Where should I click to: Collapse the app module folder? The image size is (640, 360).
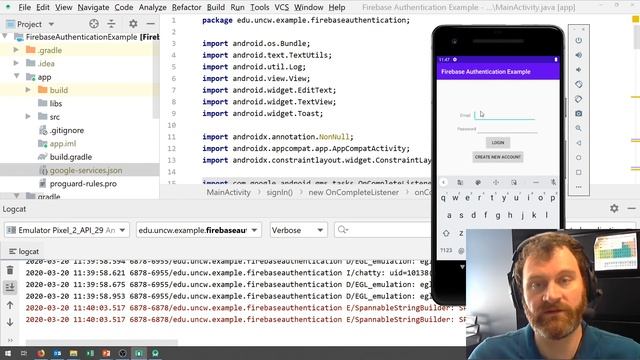click(x=17, y=76)
